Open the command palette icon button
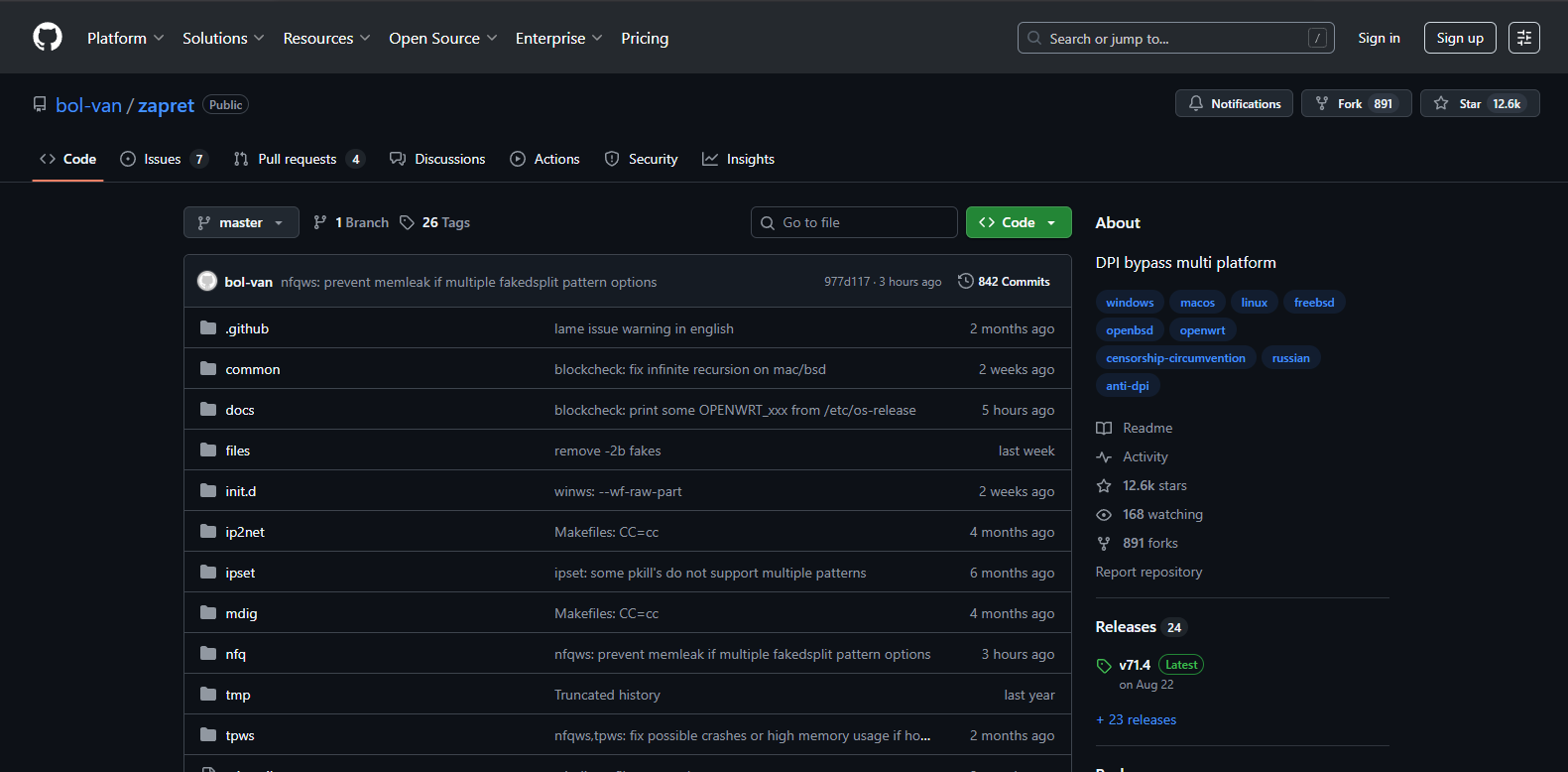The height and width of the screenshot is (772, 1568). click(x=1523, y=38)
